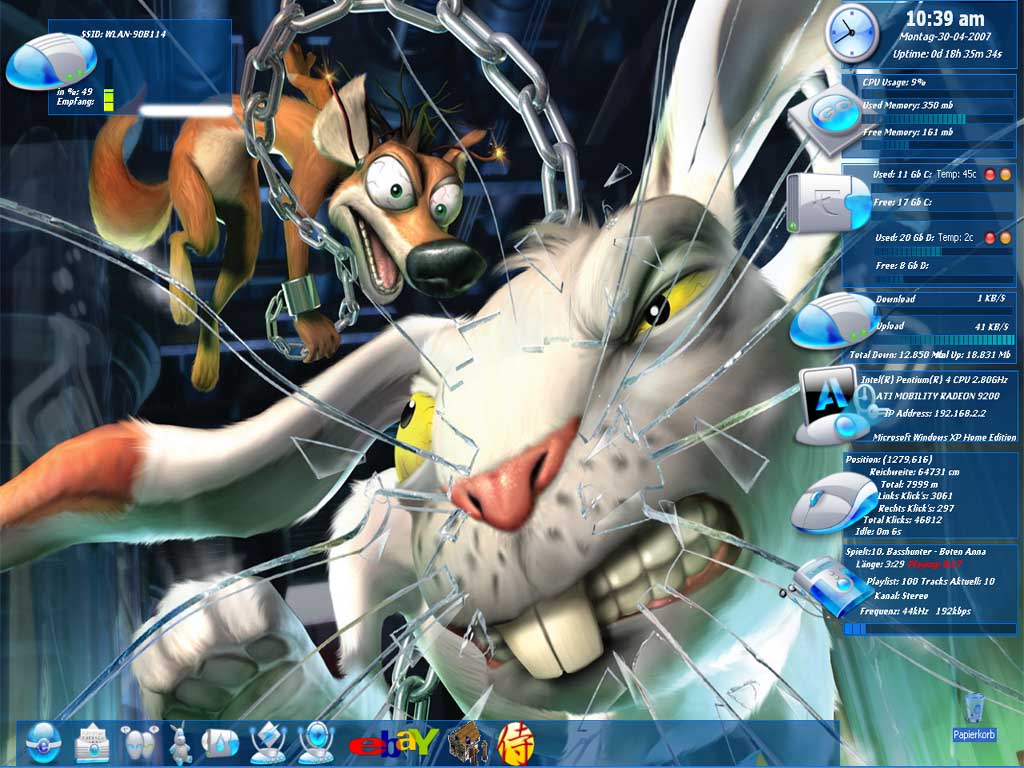Click the Free: 17 Gb C: text
This screenshot has height=768, width=1024.
[903, 202]
